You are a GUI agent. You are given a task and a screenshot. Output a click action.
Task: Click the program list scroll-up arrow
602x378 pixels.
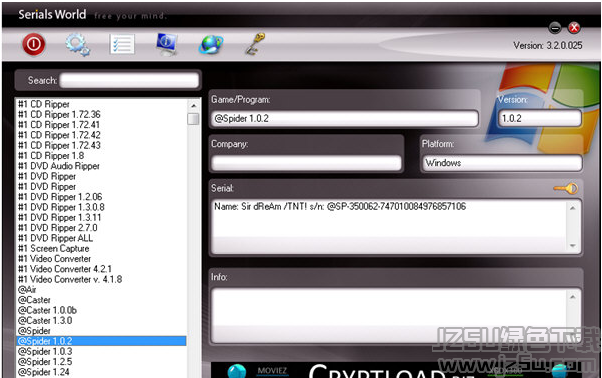(194, 105)
